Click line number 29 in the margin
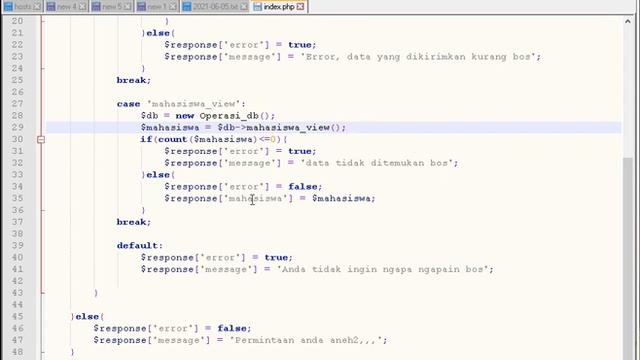 pyautogui.click(x=17, y=127)
